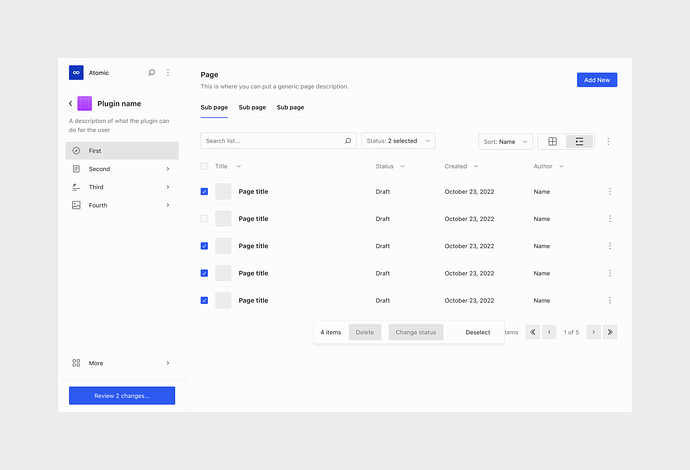Open row actions menu for first Page title
Screen dimensions: 690x470
tap(610, 191)
